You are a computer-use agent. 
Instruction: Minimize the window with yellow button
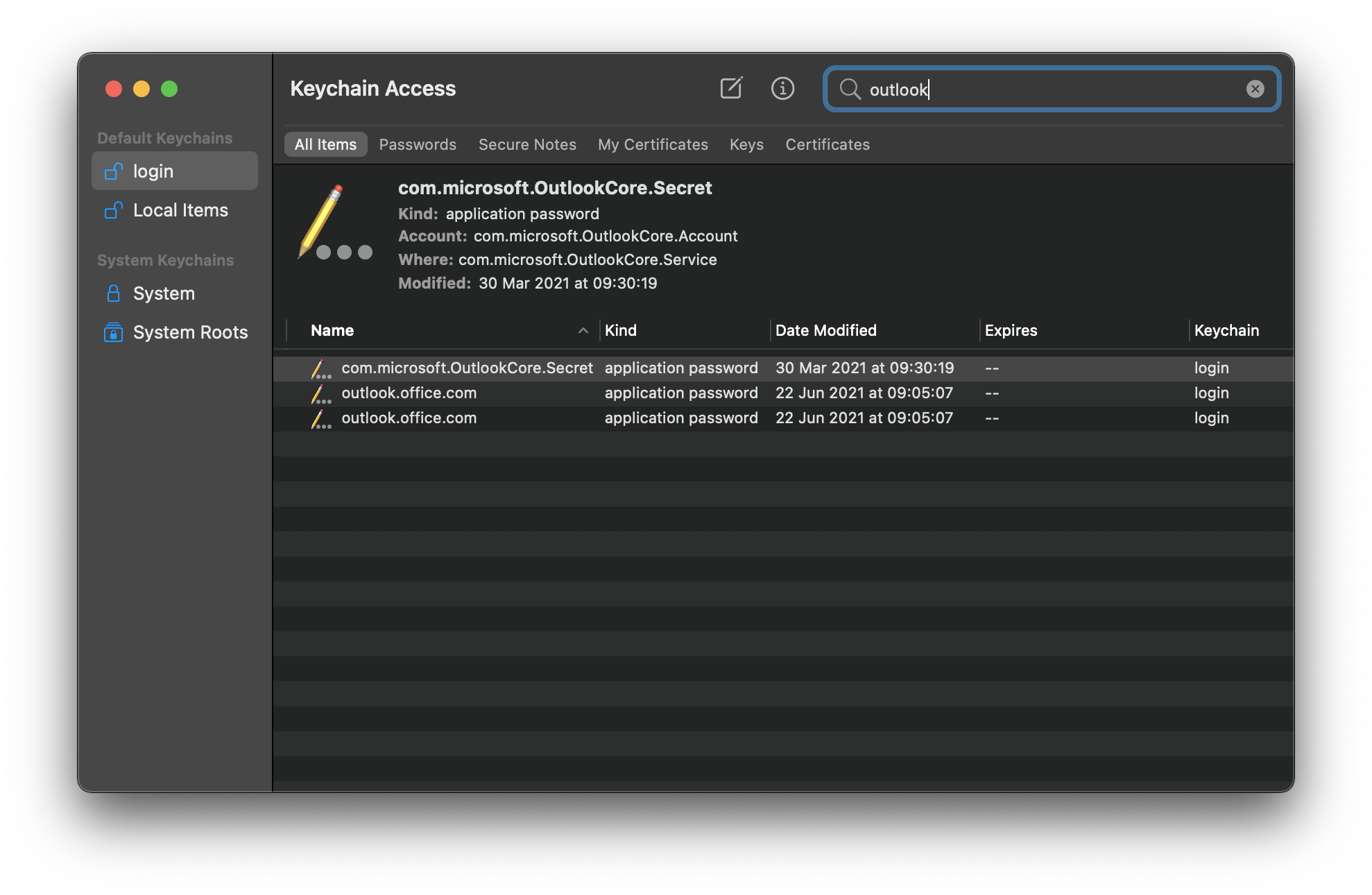tap(142, 89)
